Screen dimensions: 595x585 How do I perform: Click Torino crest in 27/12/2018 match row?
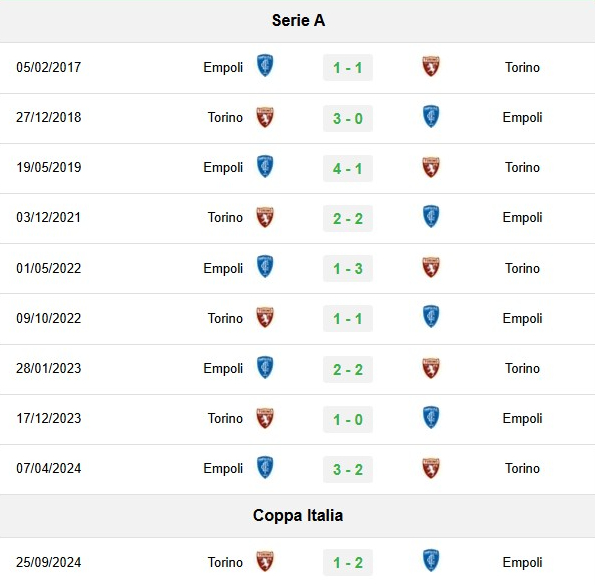[x=265, y=117]
